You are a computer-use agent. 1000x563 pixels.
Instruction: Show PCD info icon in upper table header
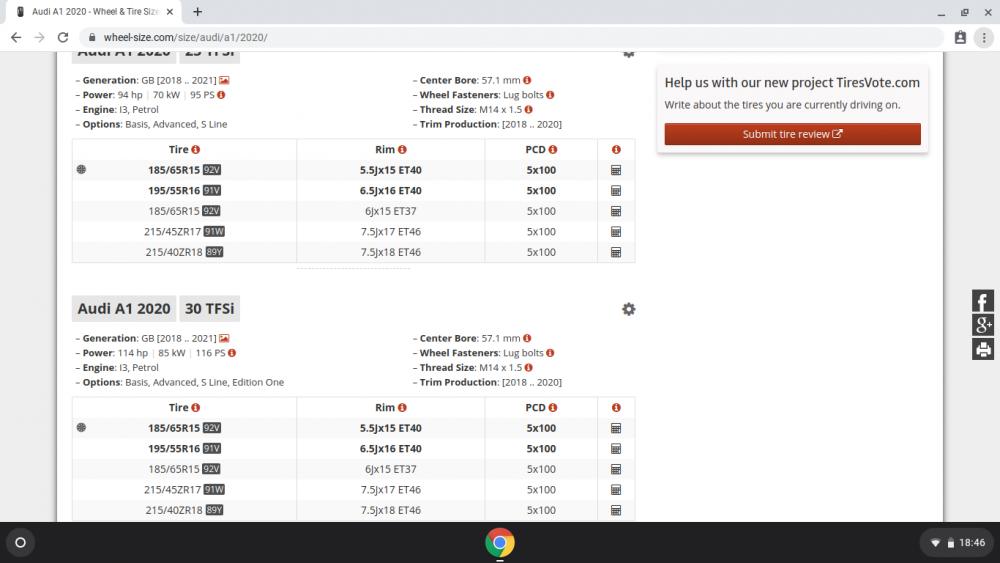click(552, 149)
